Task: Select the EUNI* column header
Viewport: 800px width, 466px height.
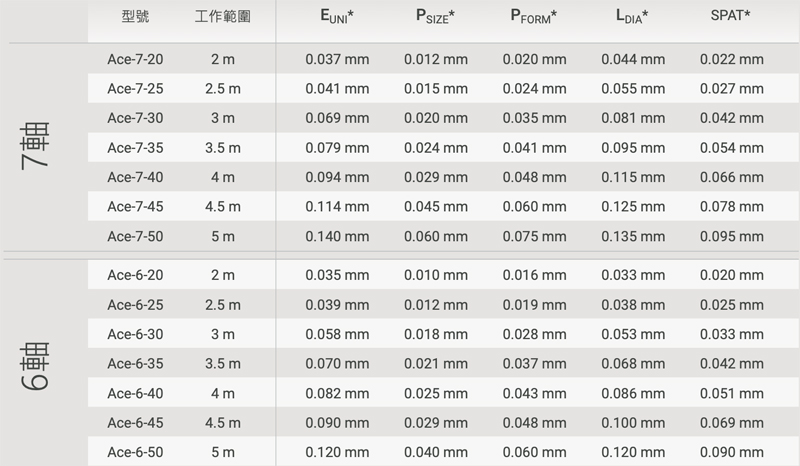Action: (337, 17)
